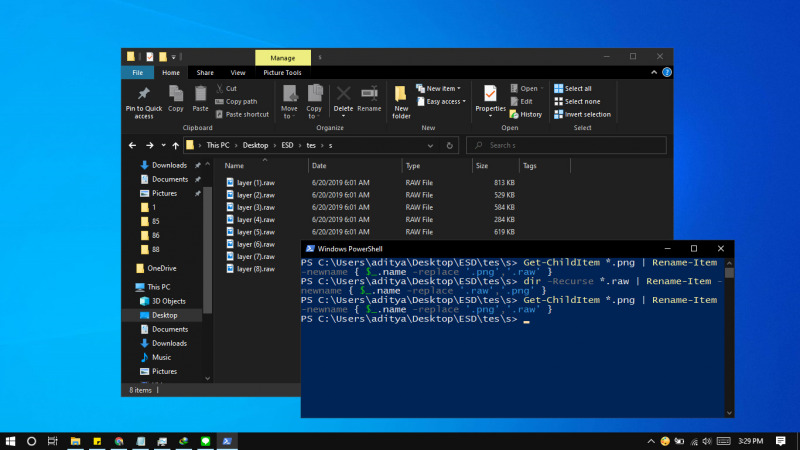Open Quick Access Toolbar customize dropdown
The image size is (800, 450).
pos(173,57)
